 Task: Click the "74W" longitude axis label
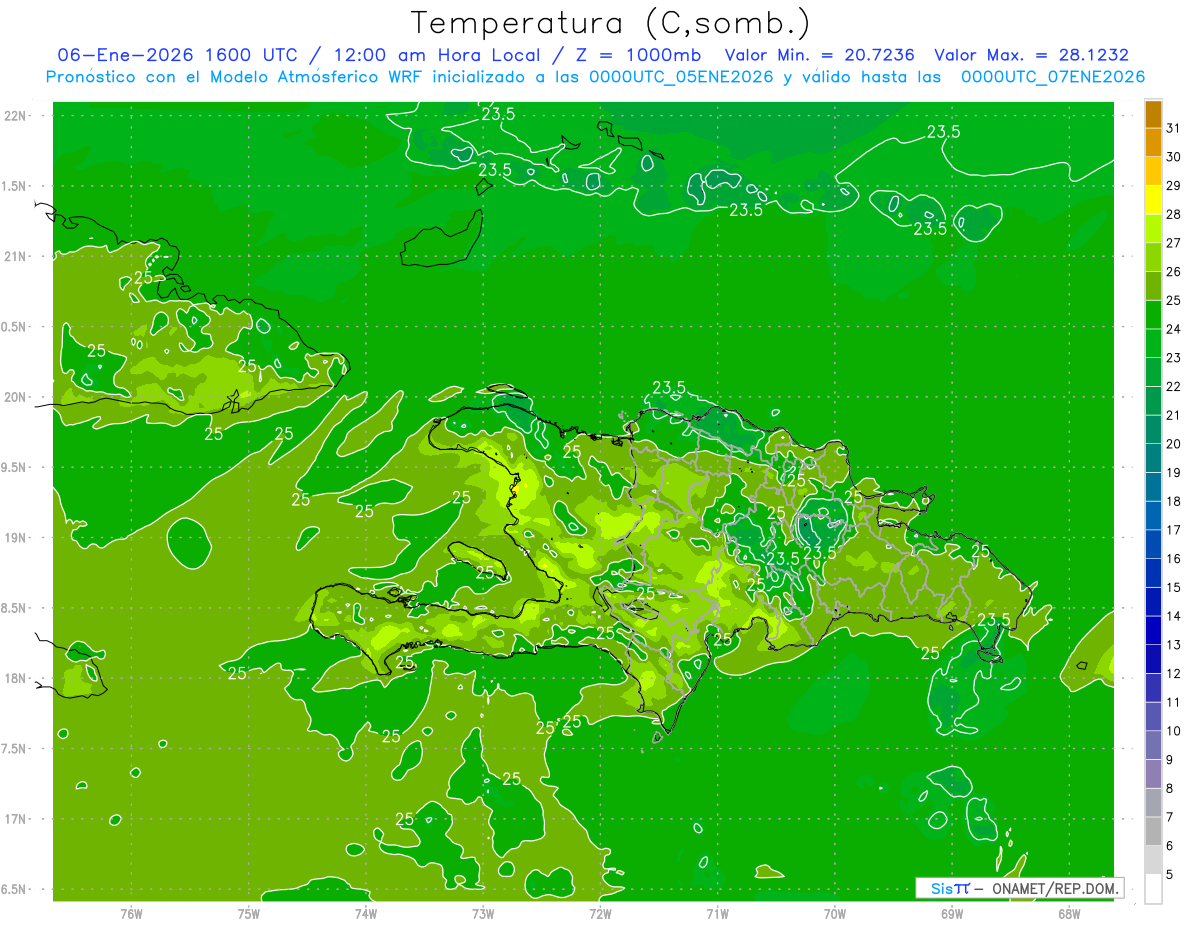(365, 913)
